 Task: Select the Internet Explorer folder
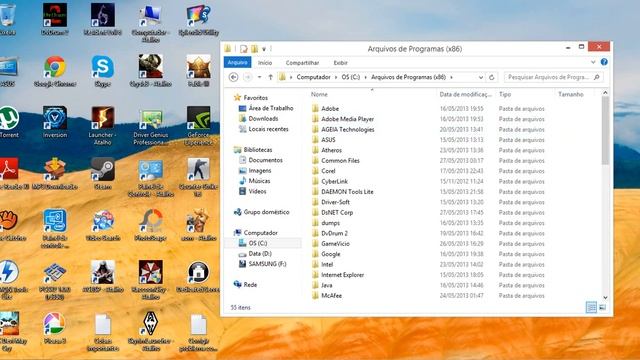click(x=342, y=275)
